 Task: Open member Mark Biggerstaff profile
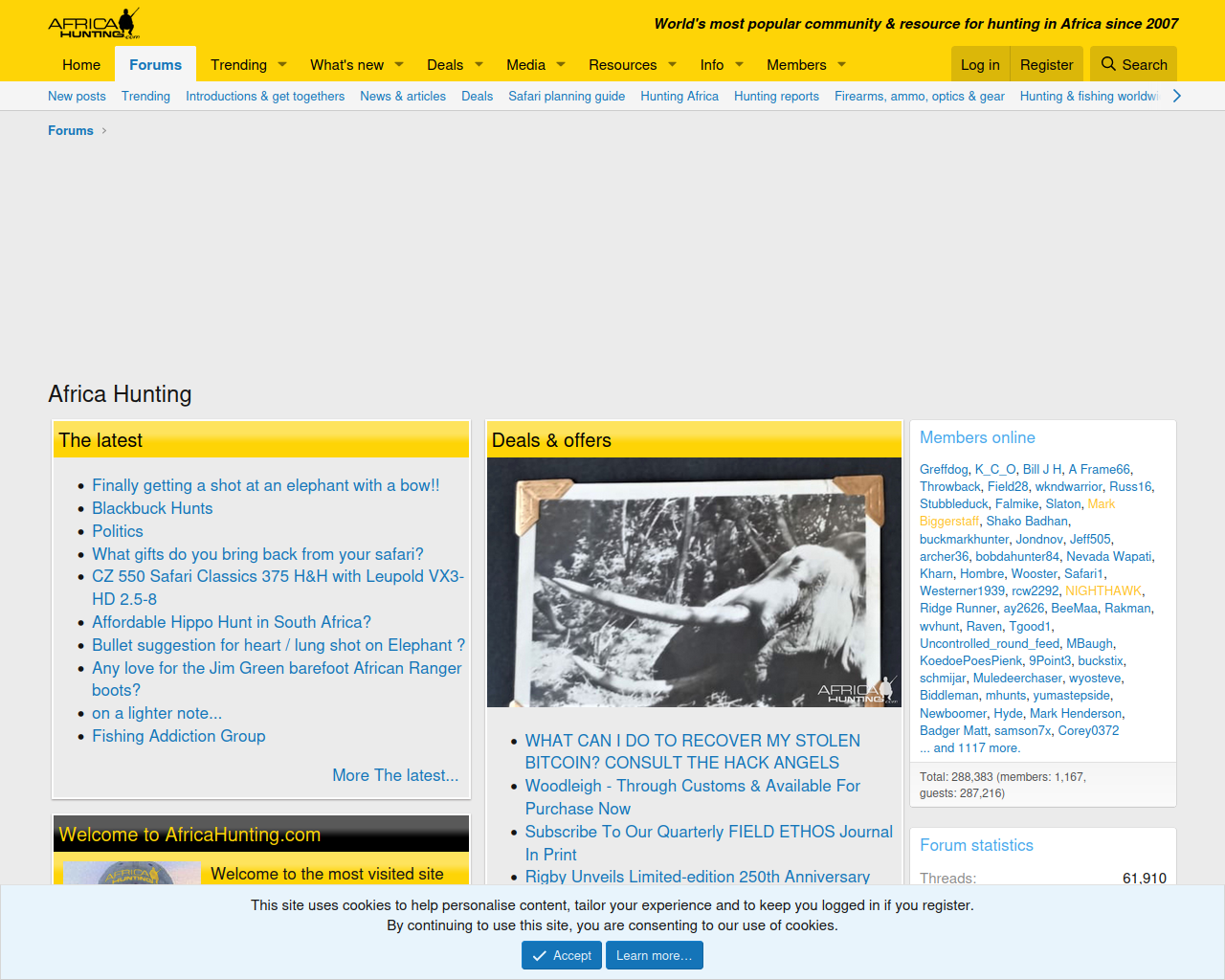click(x=1017, y=512)
